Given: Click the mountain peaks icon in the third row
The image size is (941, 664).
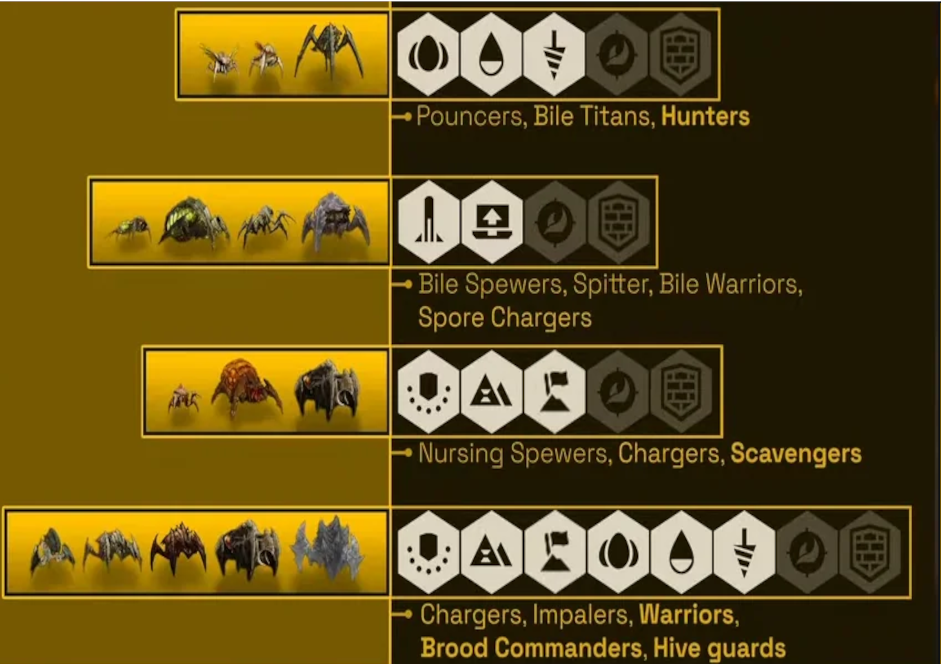Looking at the screenshot, I should click(x=492, y=392).
